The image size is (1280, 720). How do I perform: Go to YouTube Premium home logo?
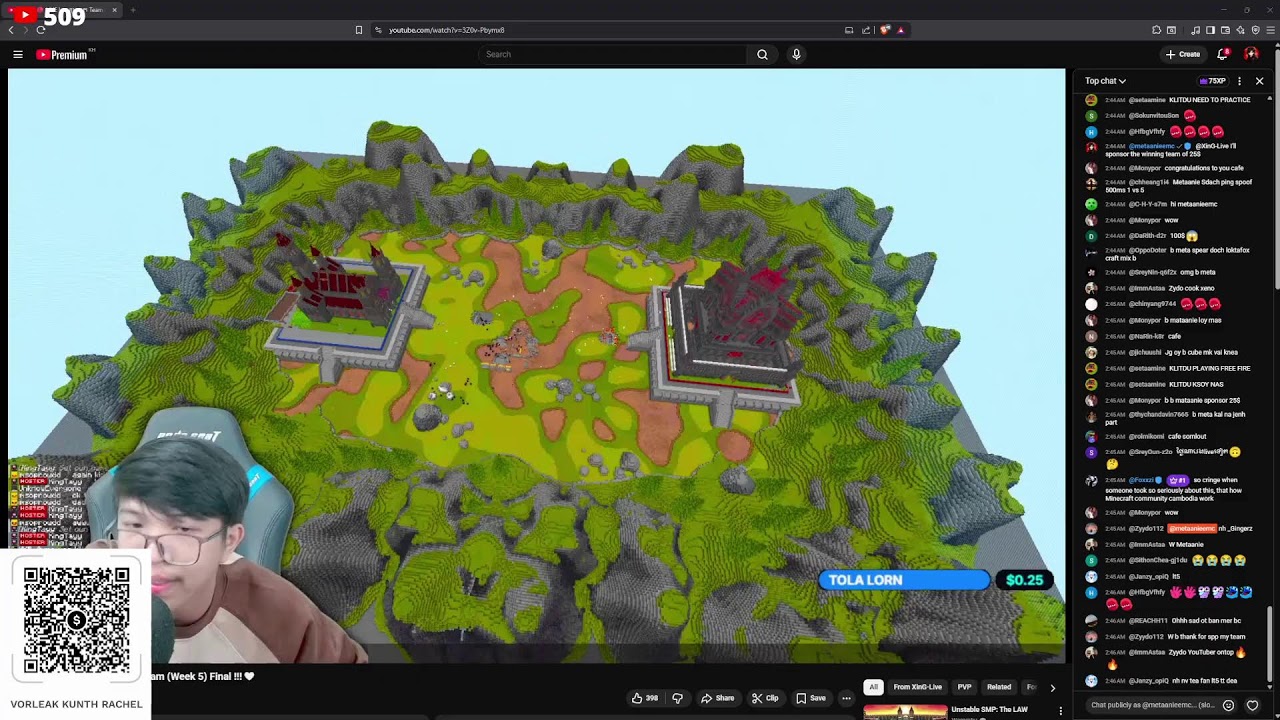[x=62, y=54]
